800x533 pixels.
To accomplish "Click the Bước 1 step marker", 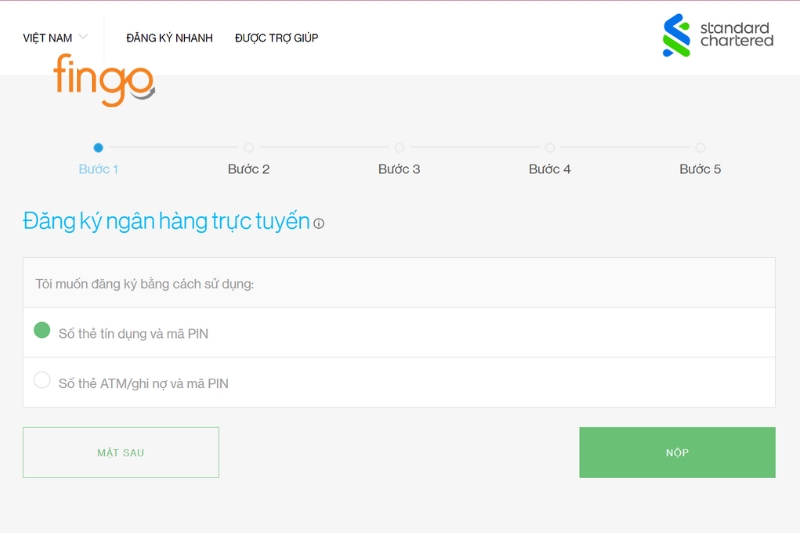I will click(x=98, y=148).
